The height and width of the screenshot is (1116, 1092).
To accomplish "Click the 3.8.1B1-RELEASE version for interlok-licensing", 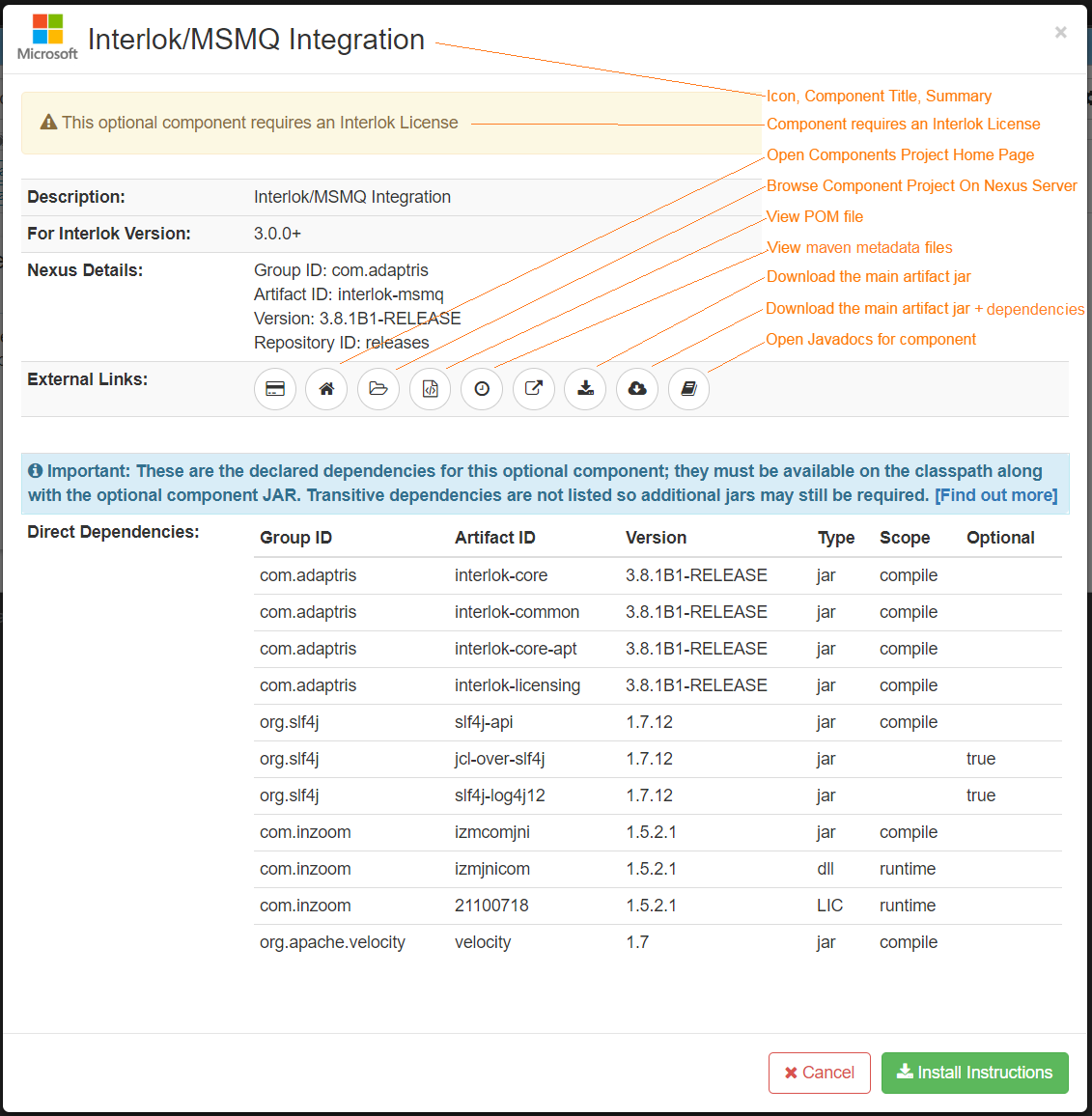I will 696,685.
